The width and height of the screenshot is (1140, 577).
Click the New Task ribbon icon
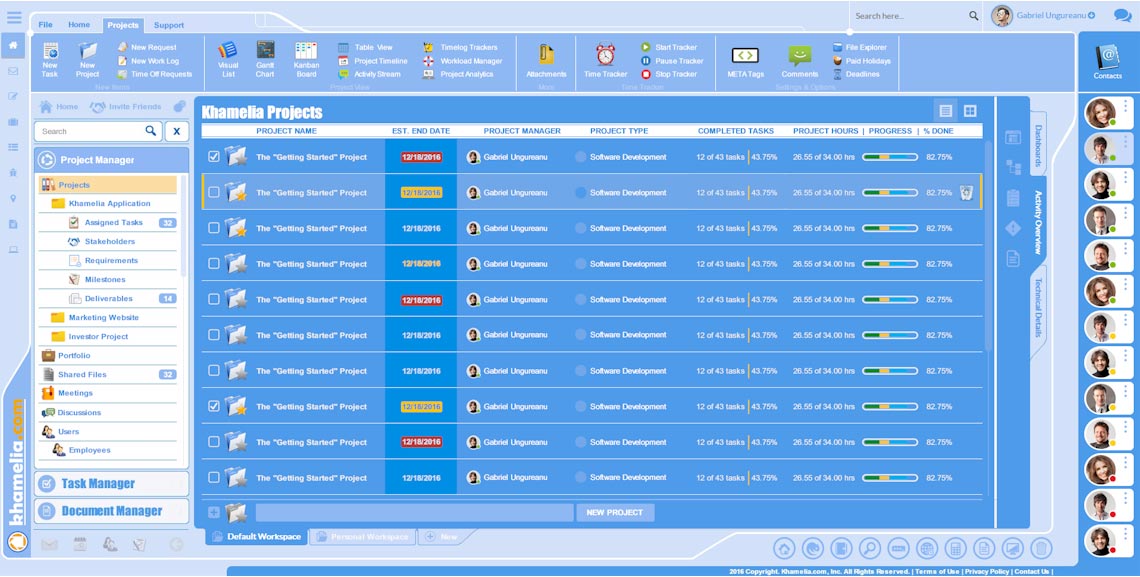click(50, 59)
